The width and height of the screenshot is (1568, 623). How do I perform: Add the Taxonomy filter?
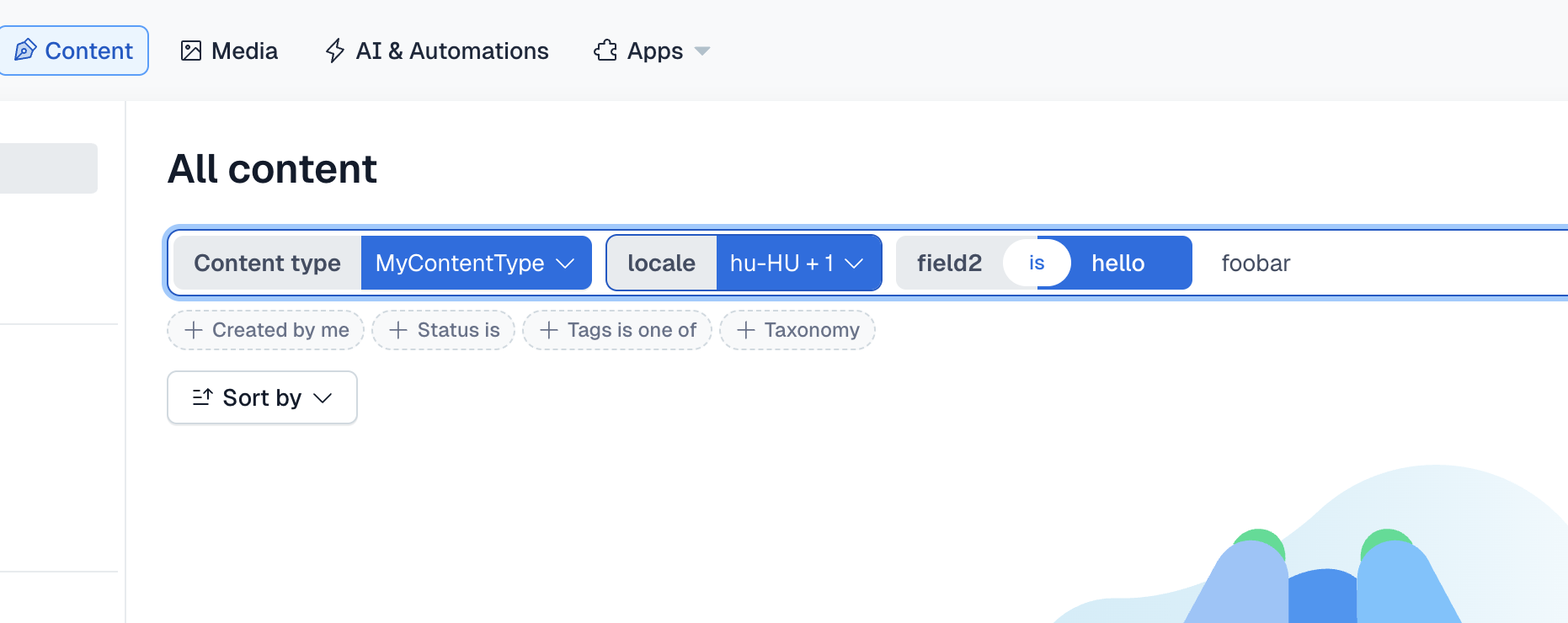(x=797, y=330)
